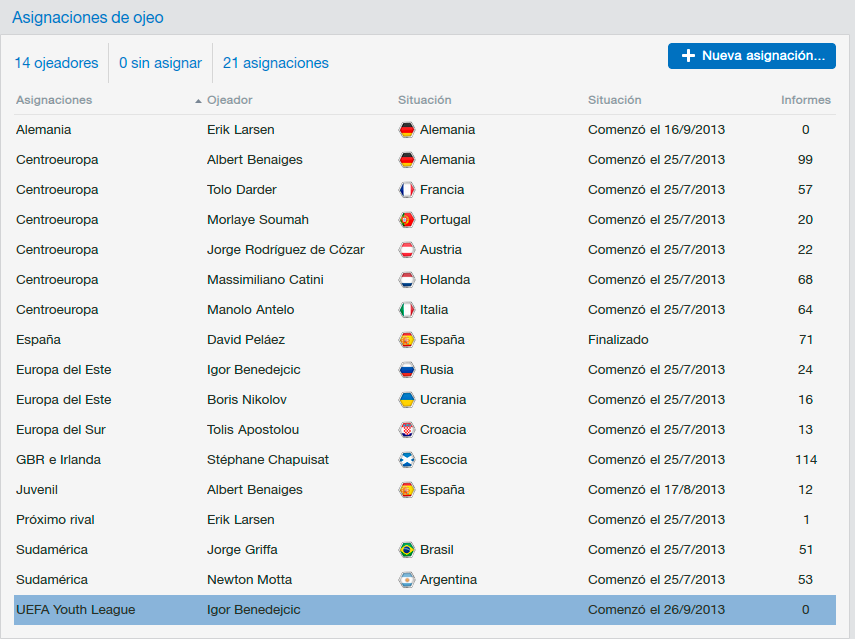Click the France flag icon beside Francia

pyautogui.click(x=407, y=190)
